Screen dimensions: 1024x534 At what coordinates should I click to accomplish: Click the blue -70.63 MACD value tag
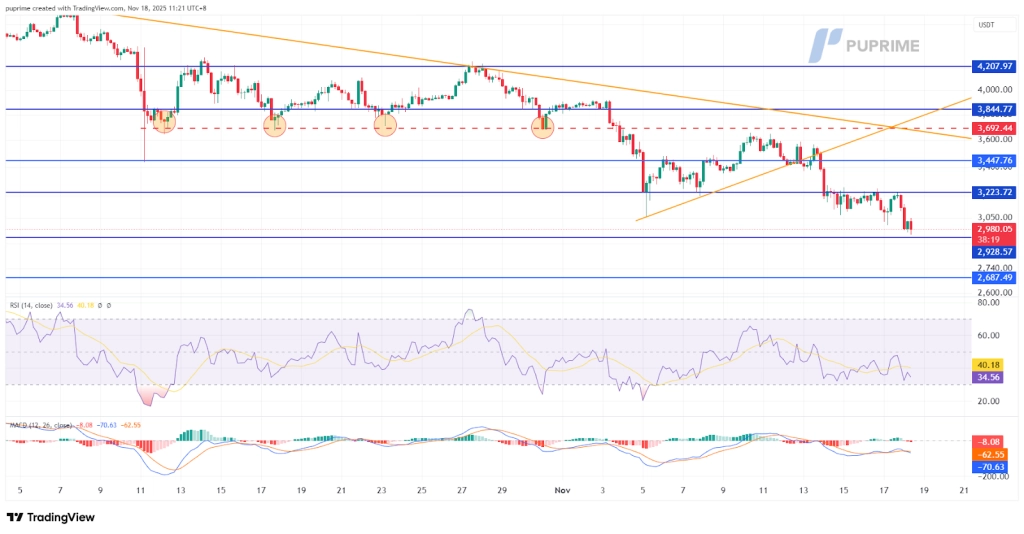pos(993,465)
